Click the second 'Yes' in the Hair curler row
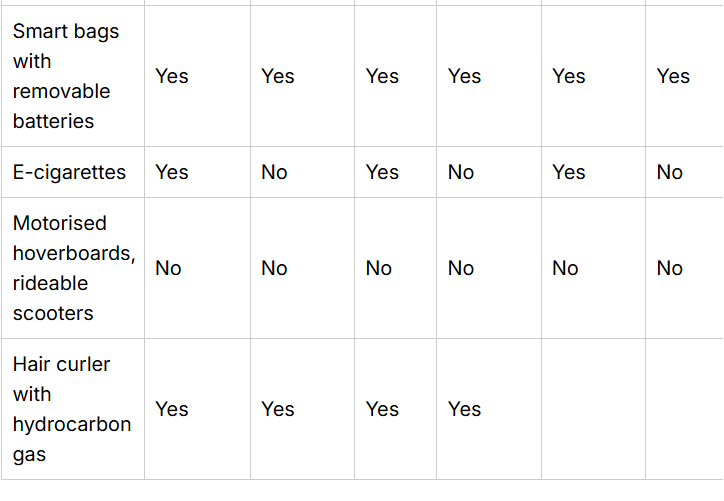The height and width of the screenshot is (501, 724). (278, 409)
